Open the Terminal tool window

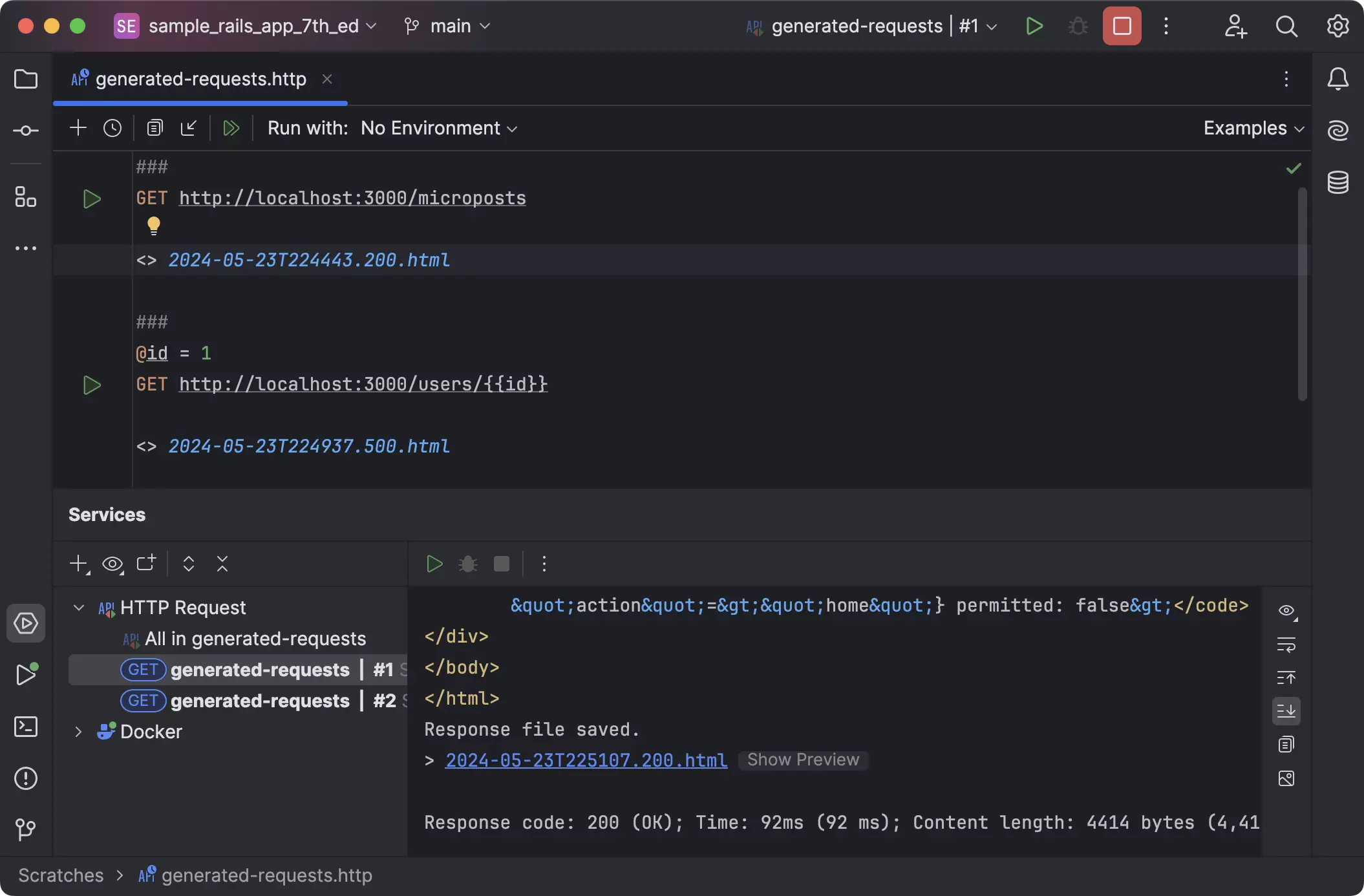pos(26,727)
